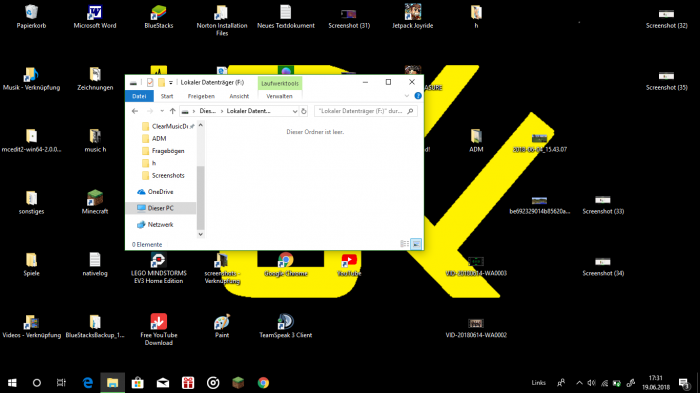Screen dimensions: 700x393
Task: Select the Google Chrome desktop shortcut
Action: coord(286,264)
